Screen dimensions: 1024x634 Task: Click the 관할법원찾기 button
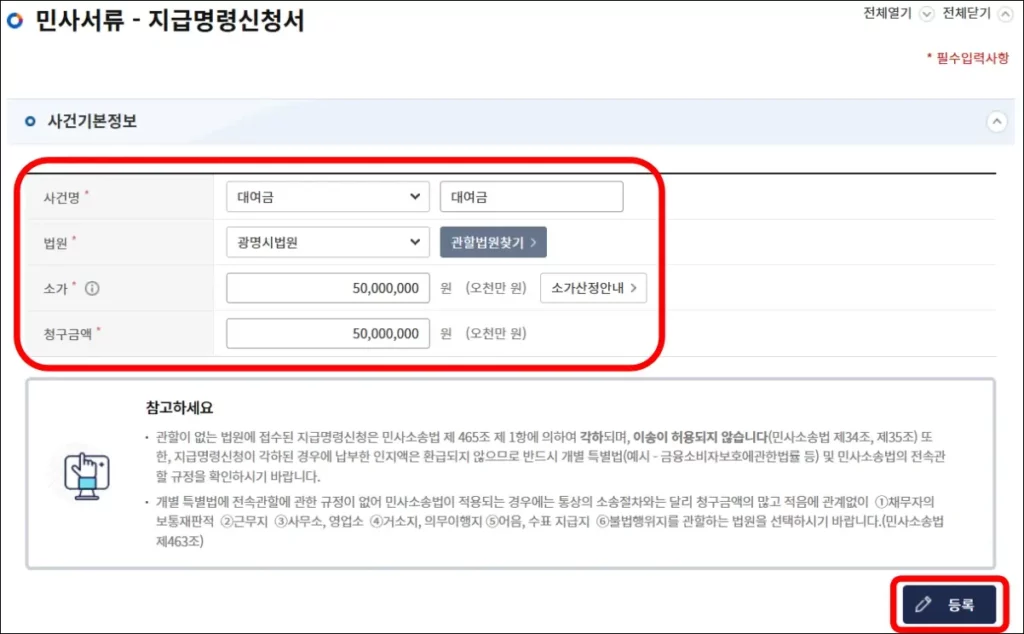coord(493,242)
